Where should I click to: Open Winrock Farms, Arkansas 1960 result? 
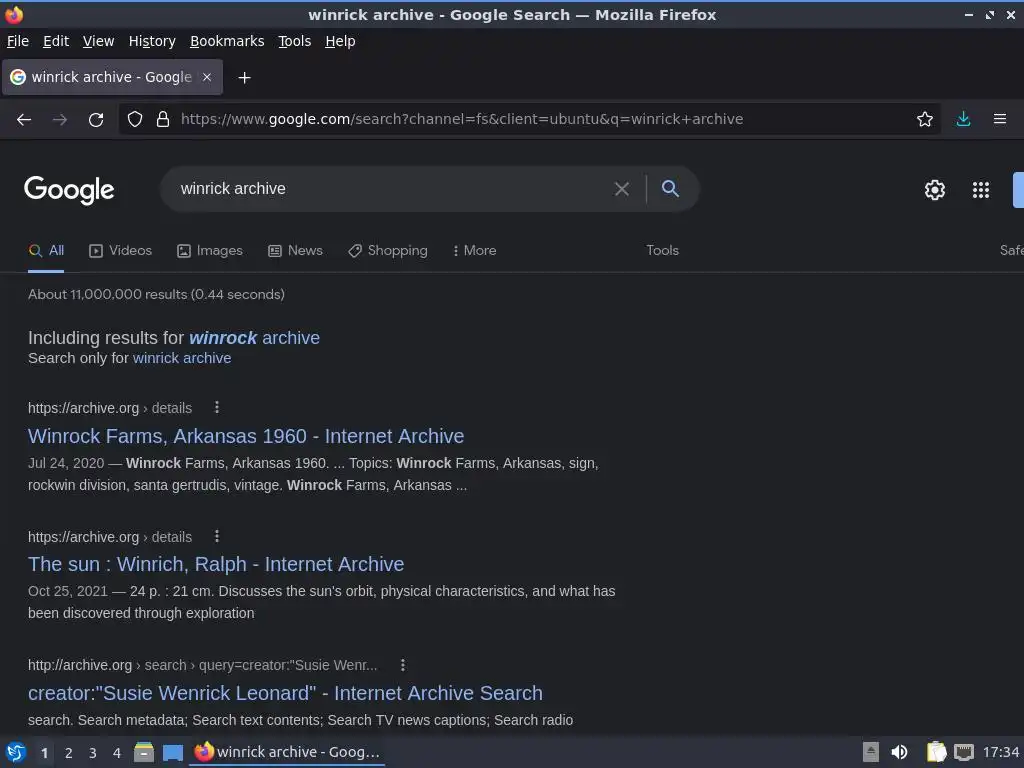pyautogui.click(x=246, y=436)
